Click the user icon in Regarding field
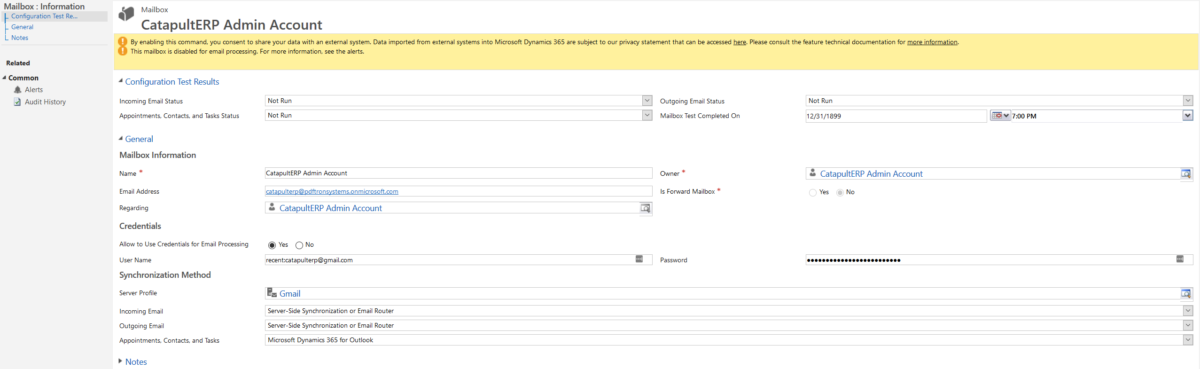 (x=272, y=208)
